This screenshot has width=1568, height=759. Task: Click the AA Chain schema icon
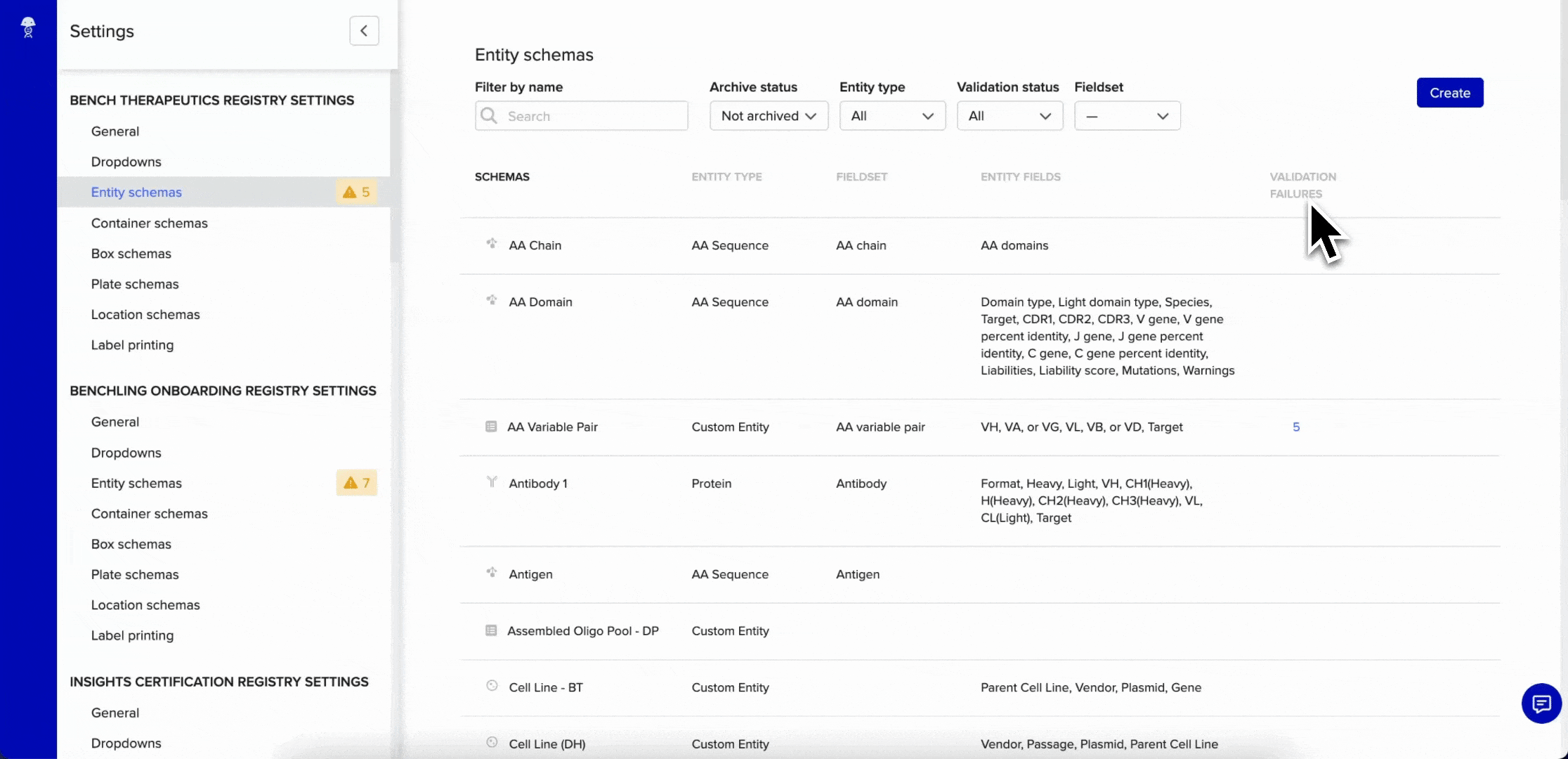click(492, 244)
